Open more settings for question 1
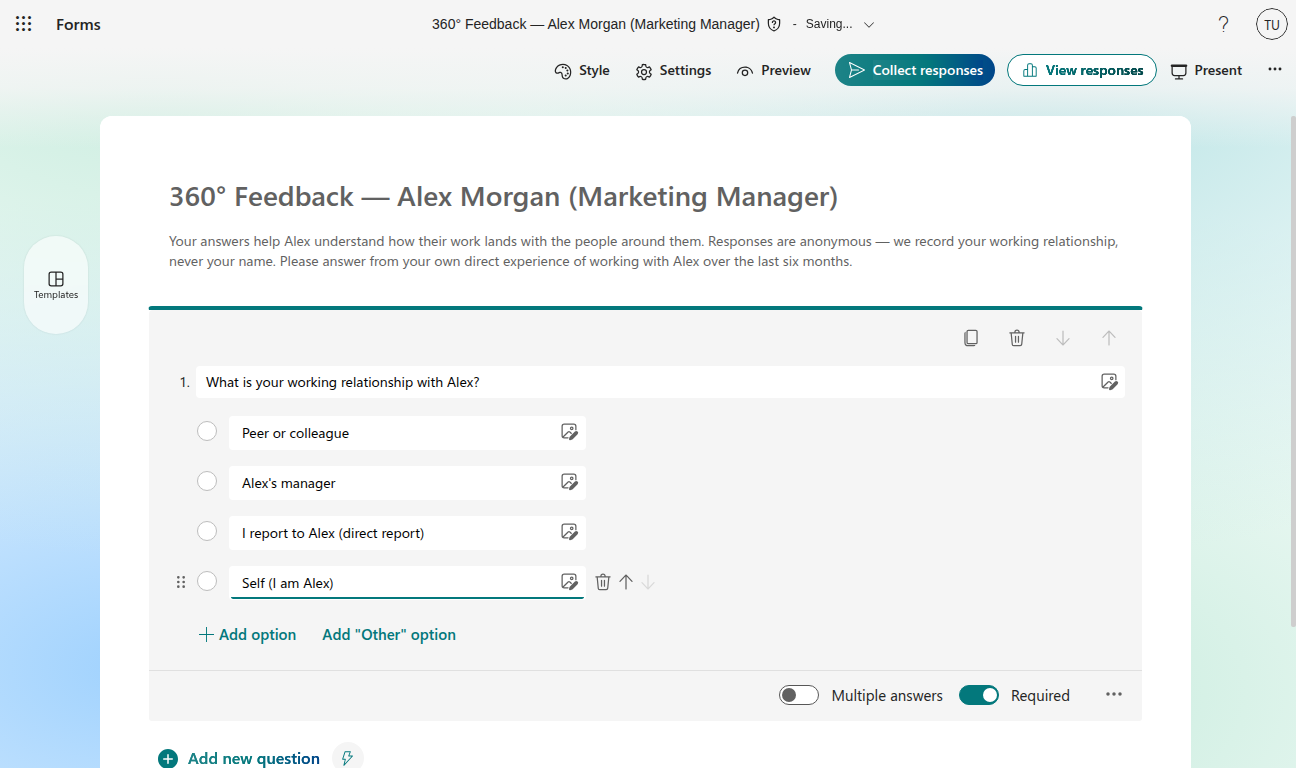Screen dimensions: 1296x768 [x=1114, y=695]
